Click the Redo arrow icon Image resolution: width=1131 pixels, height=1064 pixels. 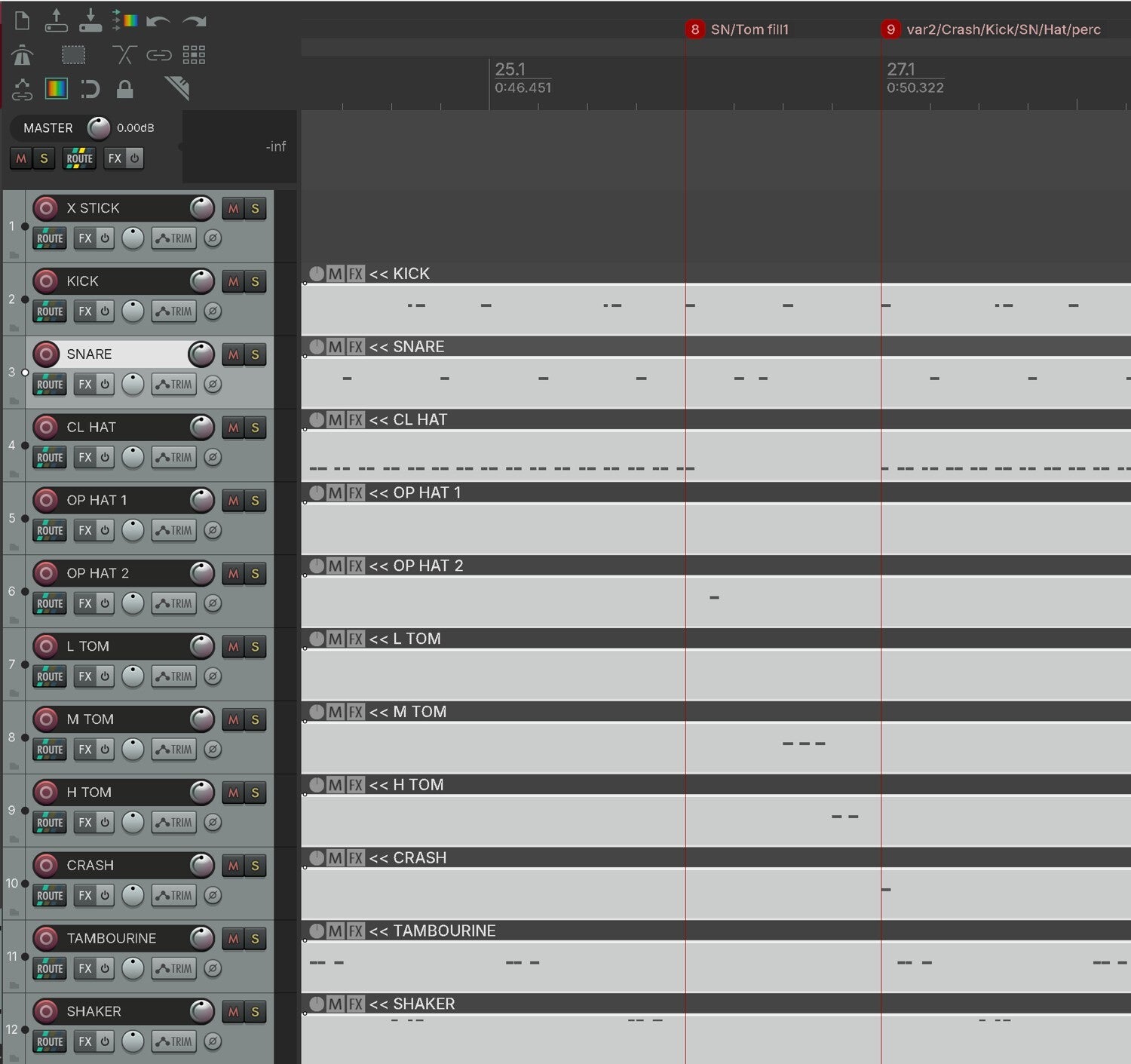pyautogui.click(x=194, y=21)
